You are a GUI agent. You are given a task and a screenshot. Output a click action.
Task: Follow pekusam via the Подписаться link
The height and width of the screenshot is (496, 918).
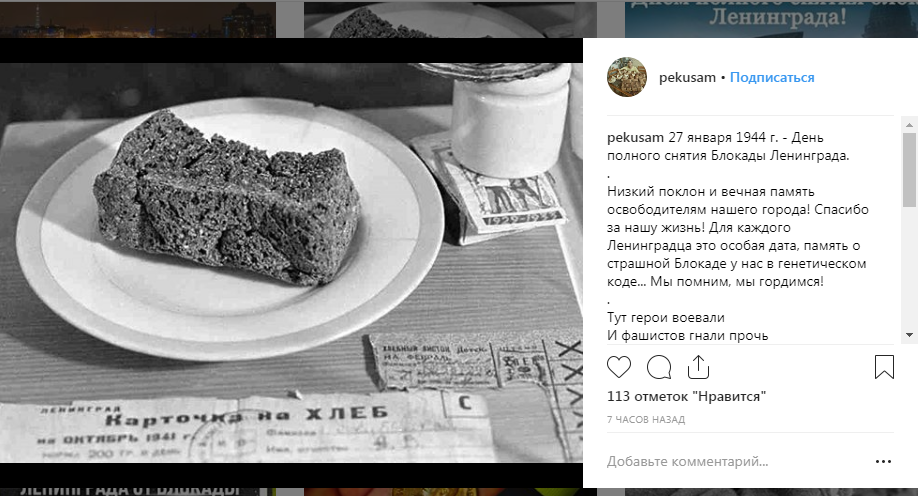772,77
